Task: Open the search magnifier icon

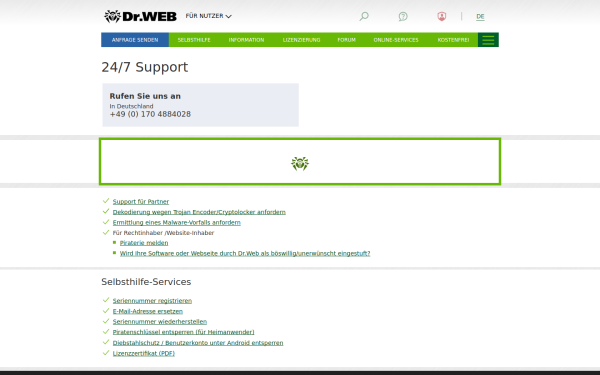Action: coord(364,16)
